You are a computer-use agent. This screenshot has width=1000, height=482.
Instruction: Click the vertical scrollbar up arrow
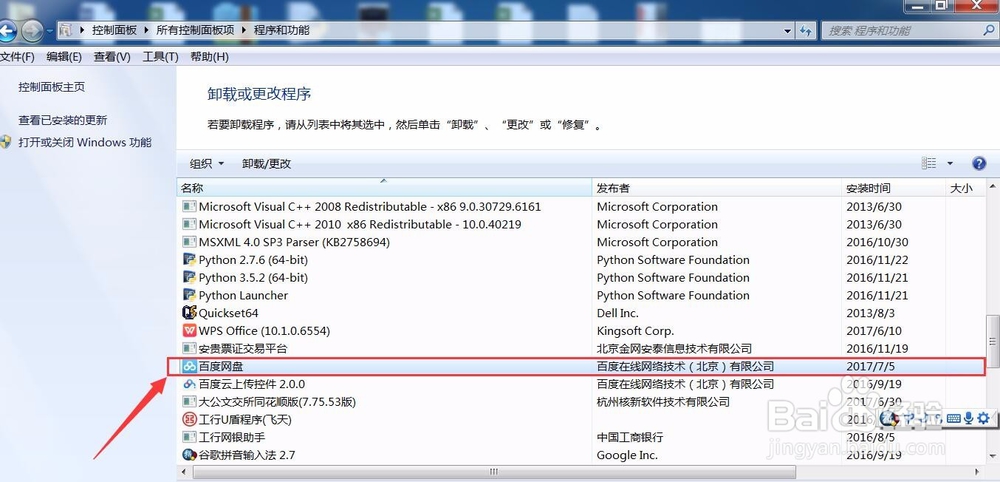point(993,186)
